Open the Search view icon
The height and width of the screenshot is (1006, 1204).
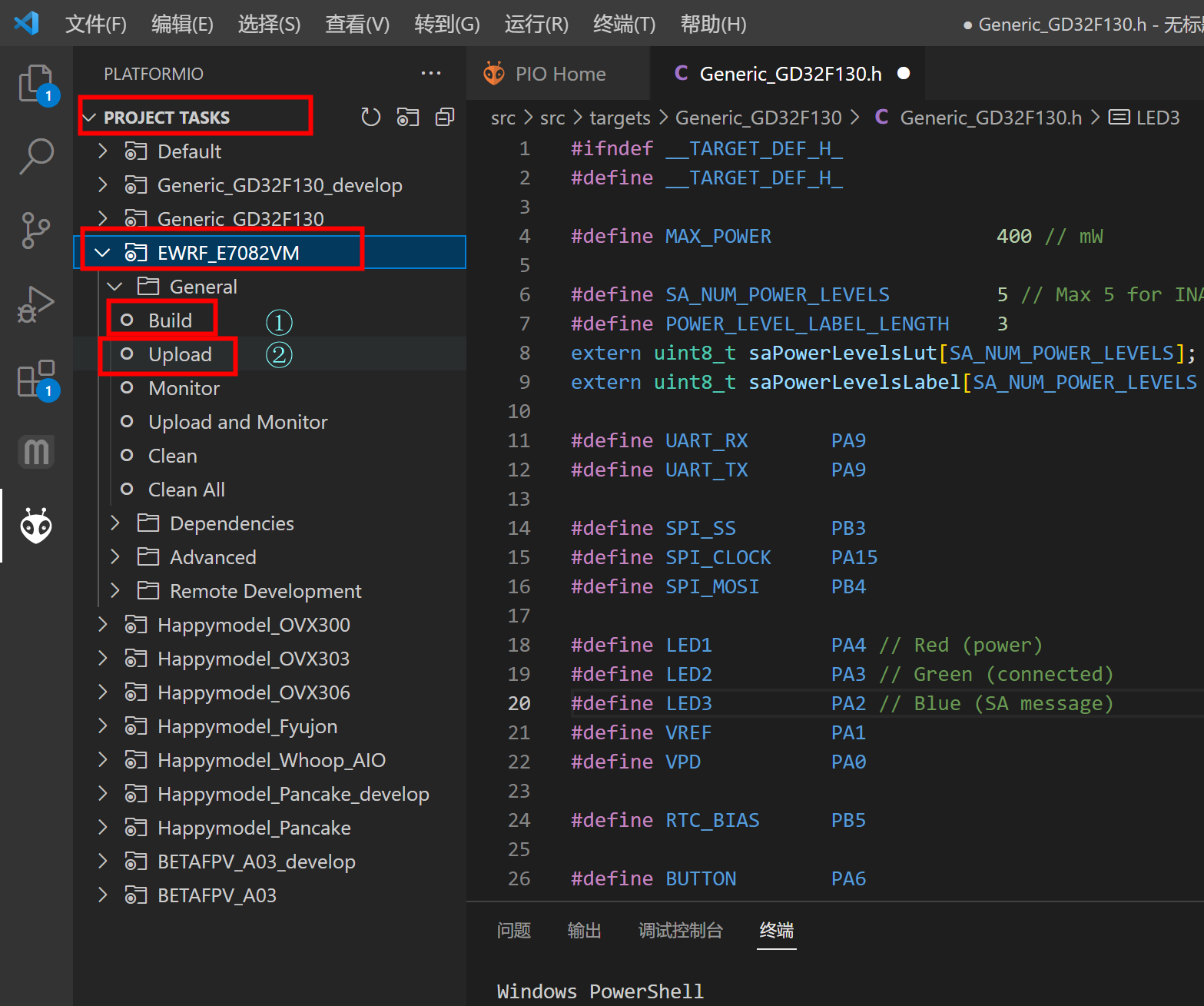coord(35,156)
